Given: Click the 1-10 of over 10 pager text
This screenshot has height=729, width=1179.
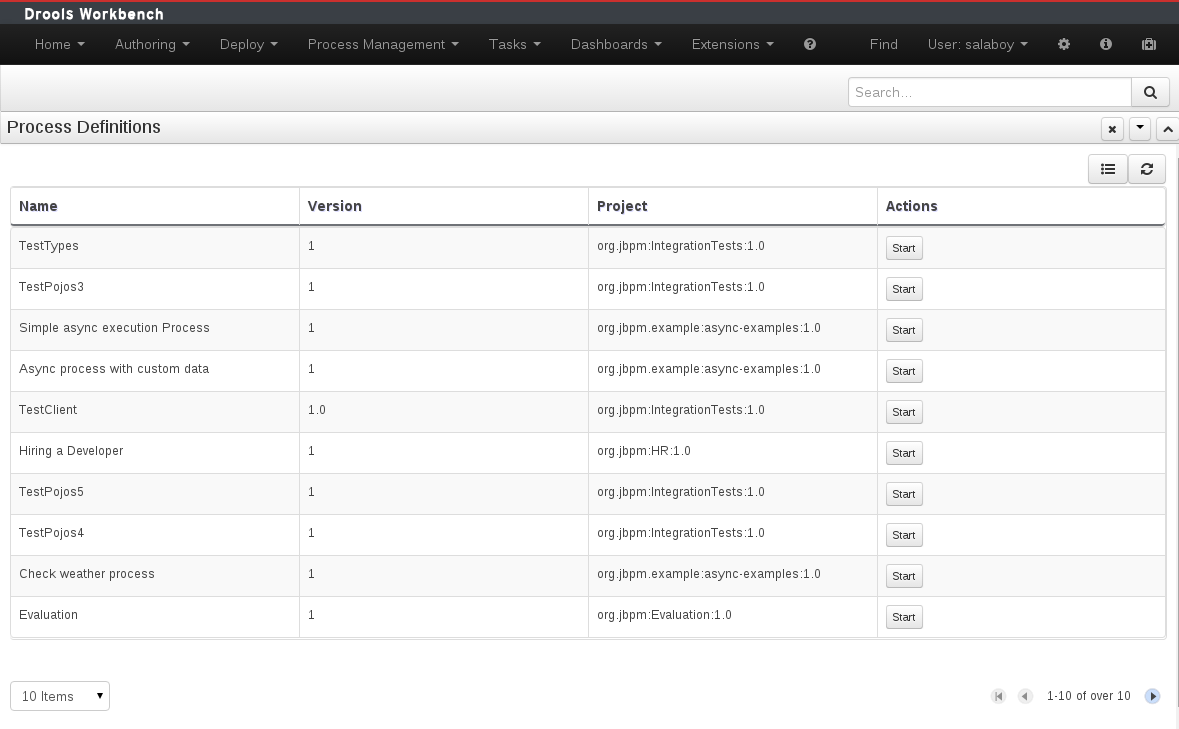Looking at the screenshot, I should tap(1089, 696).
